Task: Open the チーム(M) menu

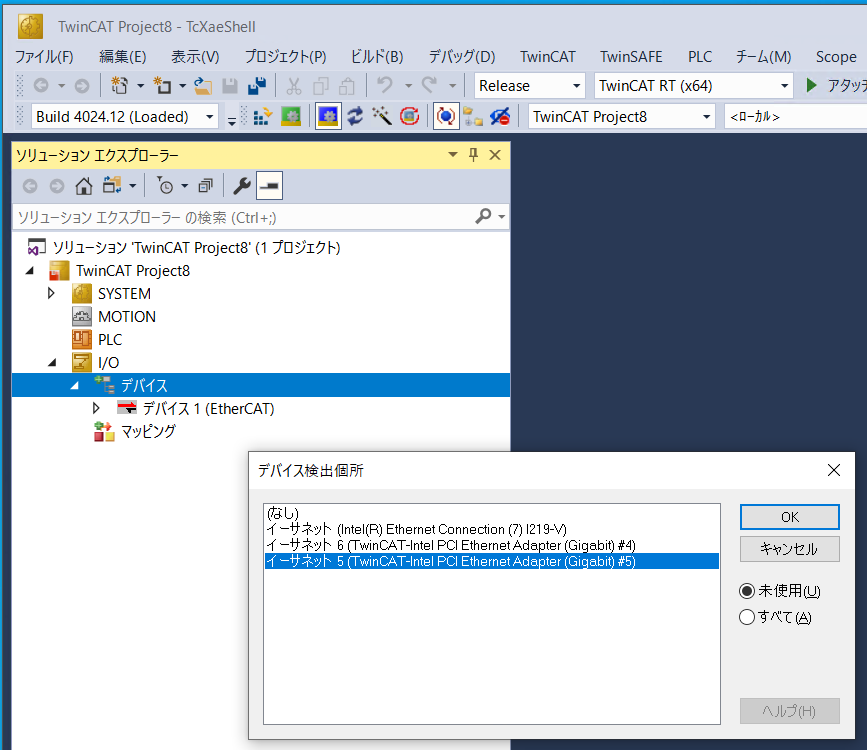Action: (763, 56)
